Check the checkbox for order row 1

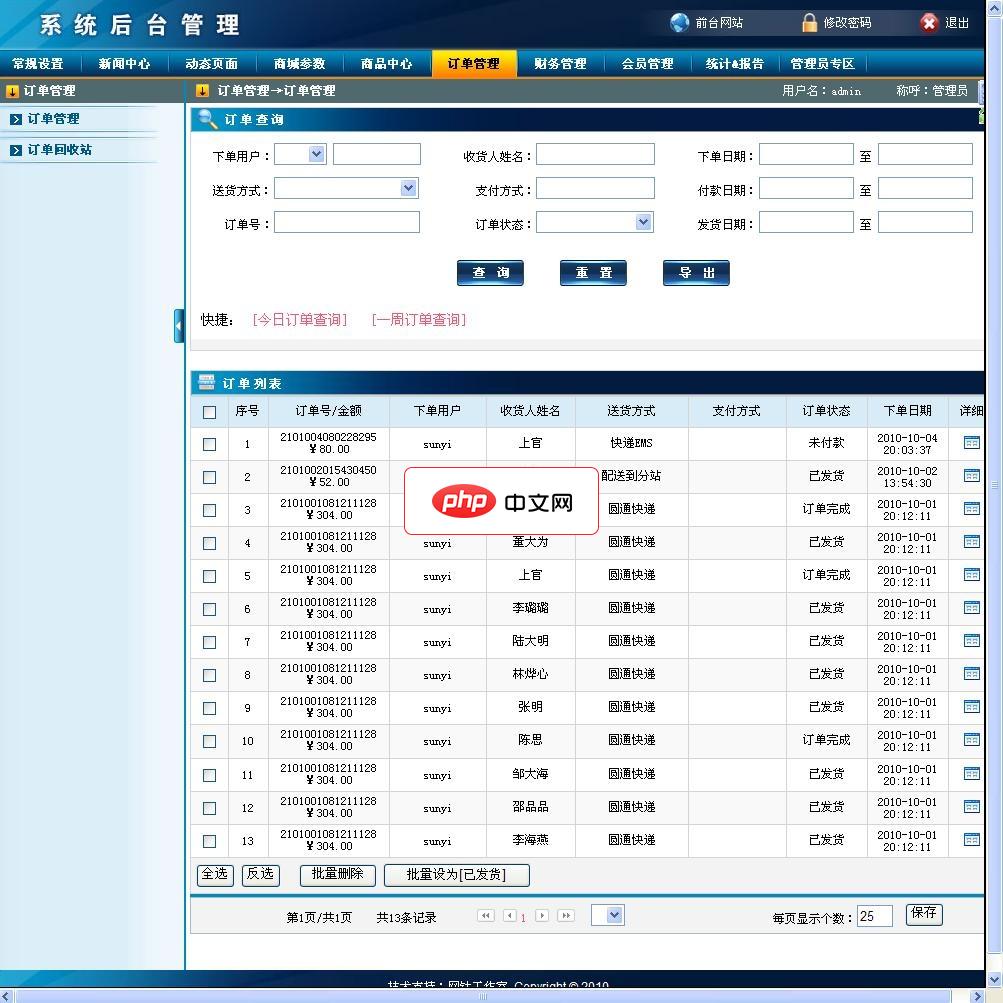point(208,443)
